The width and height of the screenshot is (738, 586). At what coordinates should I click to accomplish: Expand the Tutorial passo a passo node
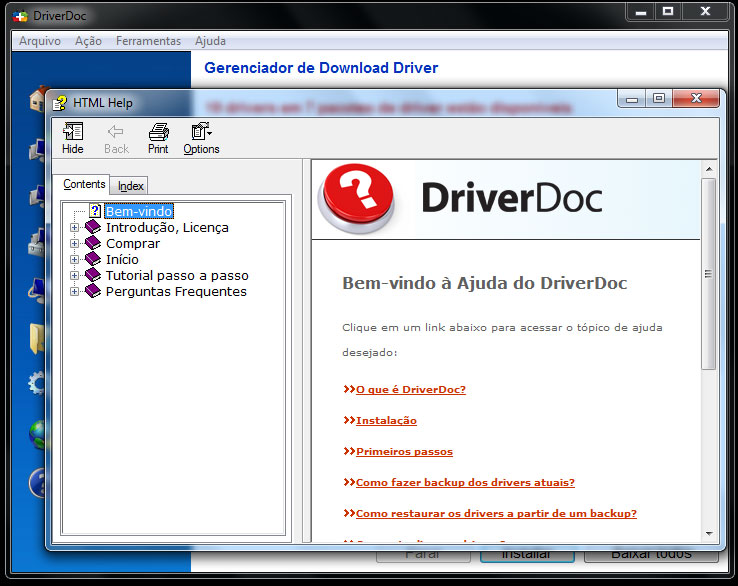[x=74, y=275]
